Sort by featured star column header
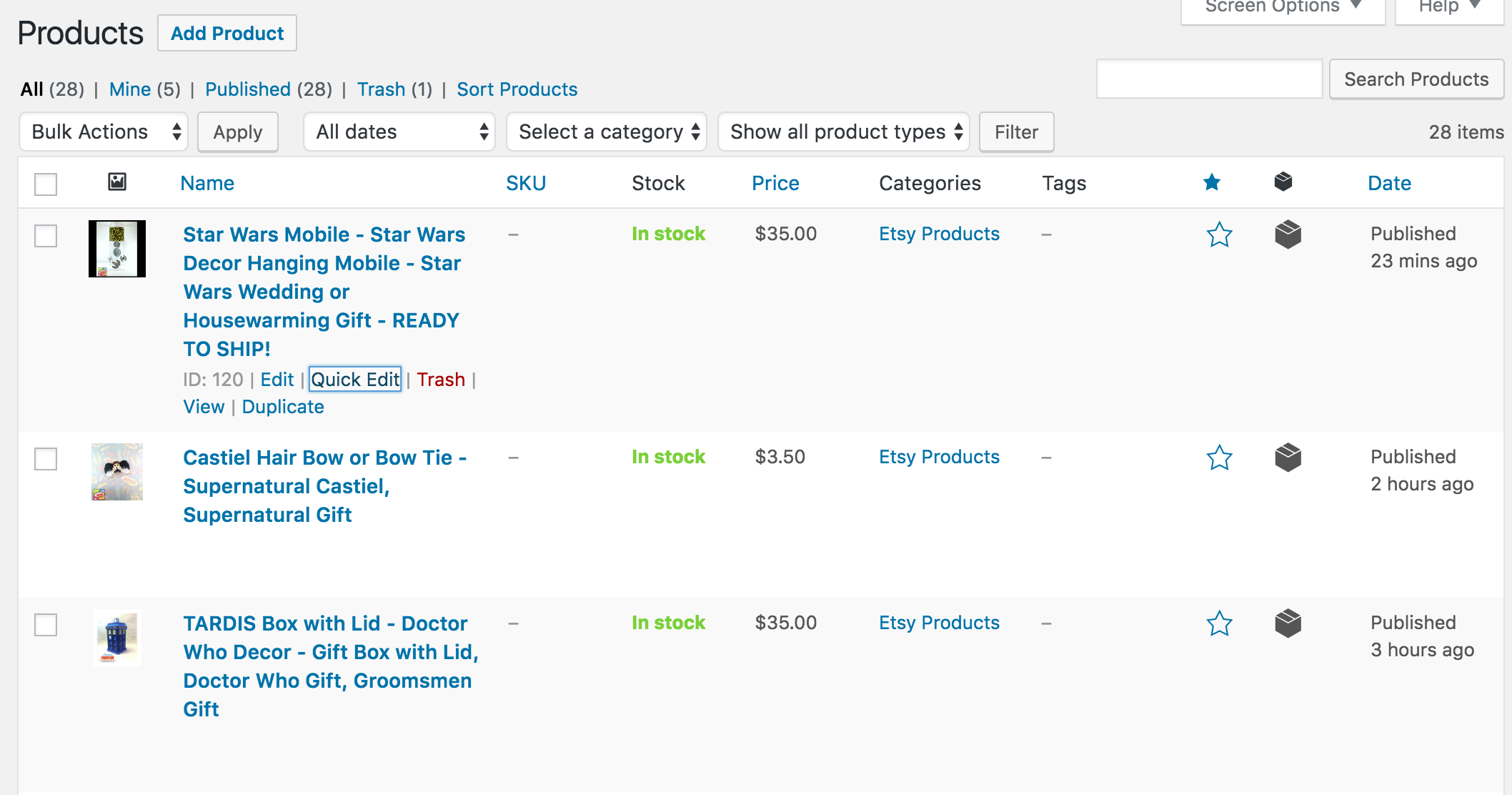This screenshot has height=795, width=1512. coord(1212,182)
